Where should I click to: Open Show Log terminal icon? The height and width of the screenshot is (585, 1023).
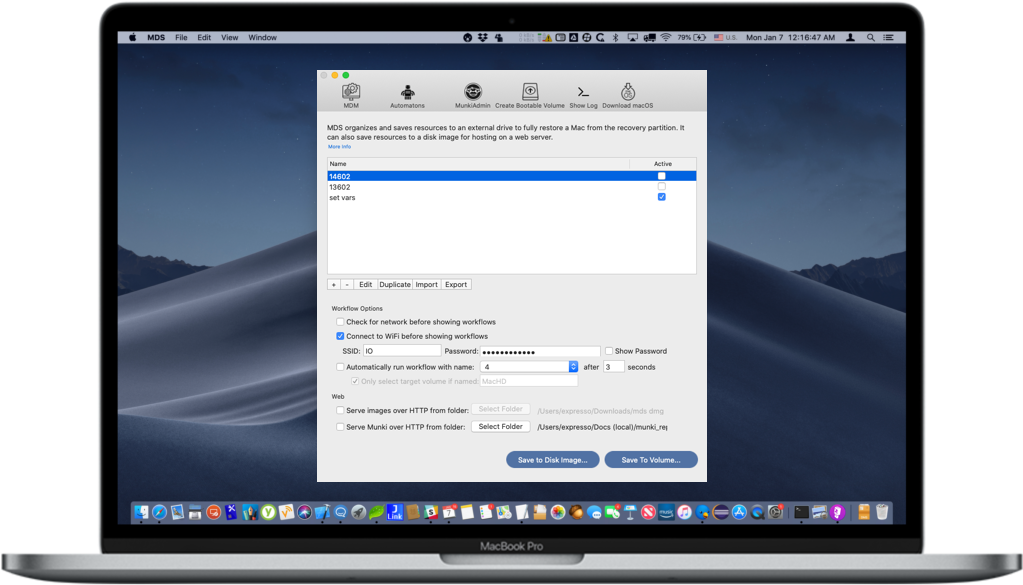click(x=583, y=92)
